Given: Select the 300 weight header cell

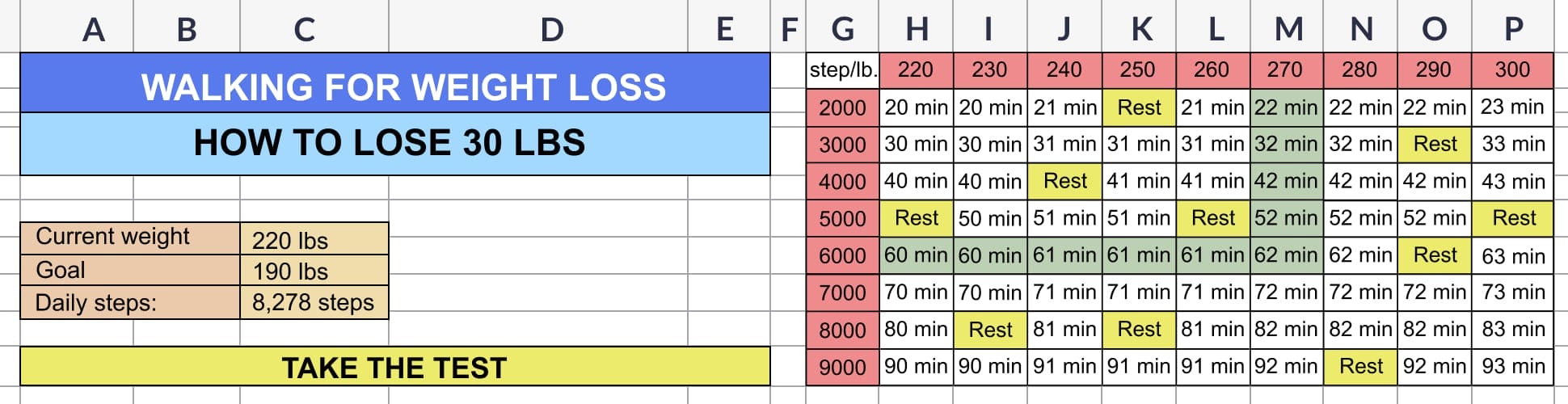Looking at the screenshot, I should coord(1512,70).
